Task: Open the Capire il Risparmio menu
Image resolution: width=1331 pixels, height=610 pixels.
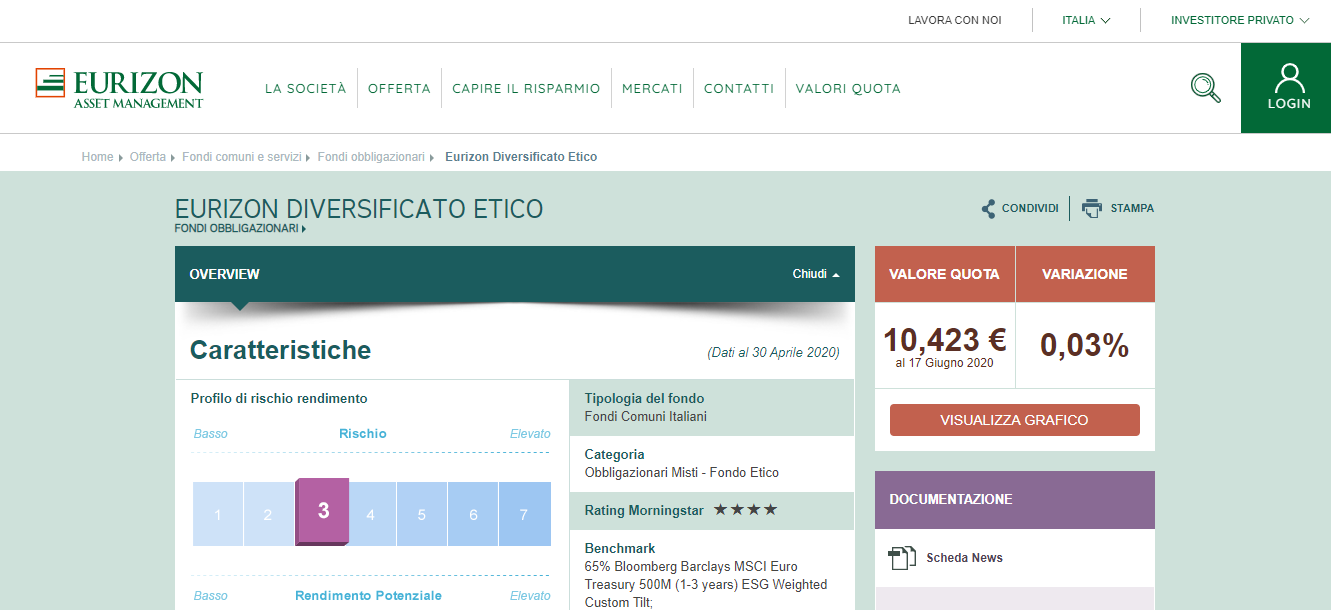Action: pos(526,88)
